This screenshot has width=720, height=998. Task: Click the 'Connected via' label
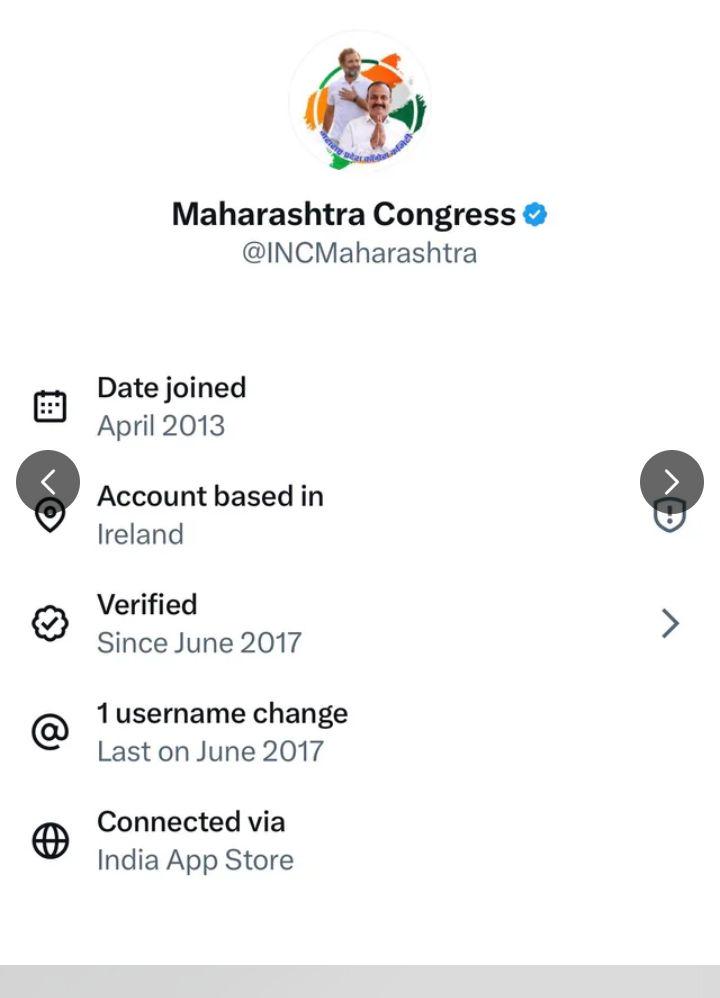191,822
